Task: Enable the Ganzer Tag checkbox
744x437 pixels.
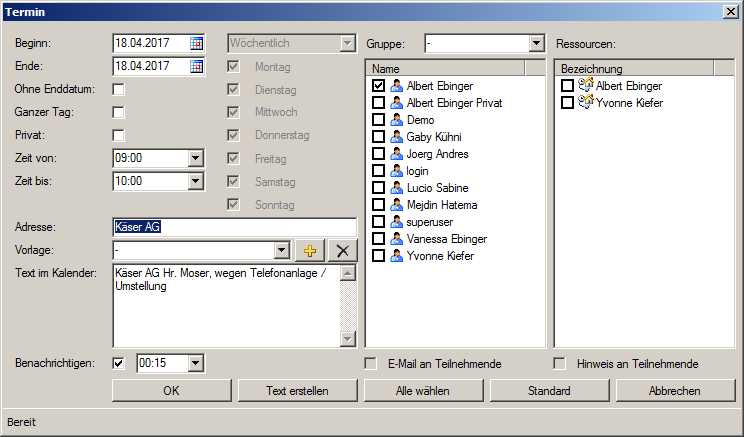Action: 119,113
